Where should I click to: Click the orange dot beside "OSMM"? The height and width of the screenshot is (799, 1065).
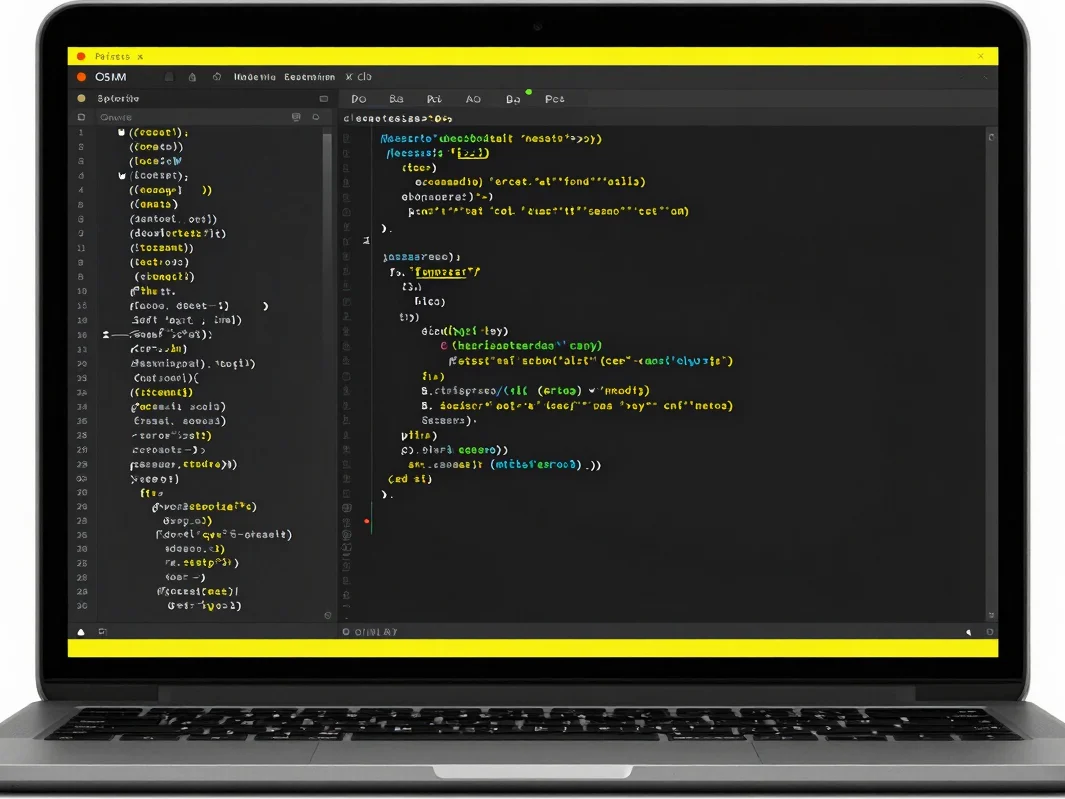[x=82, y=77]
